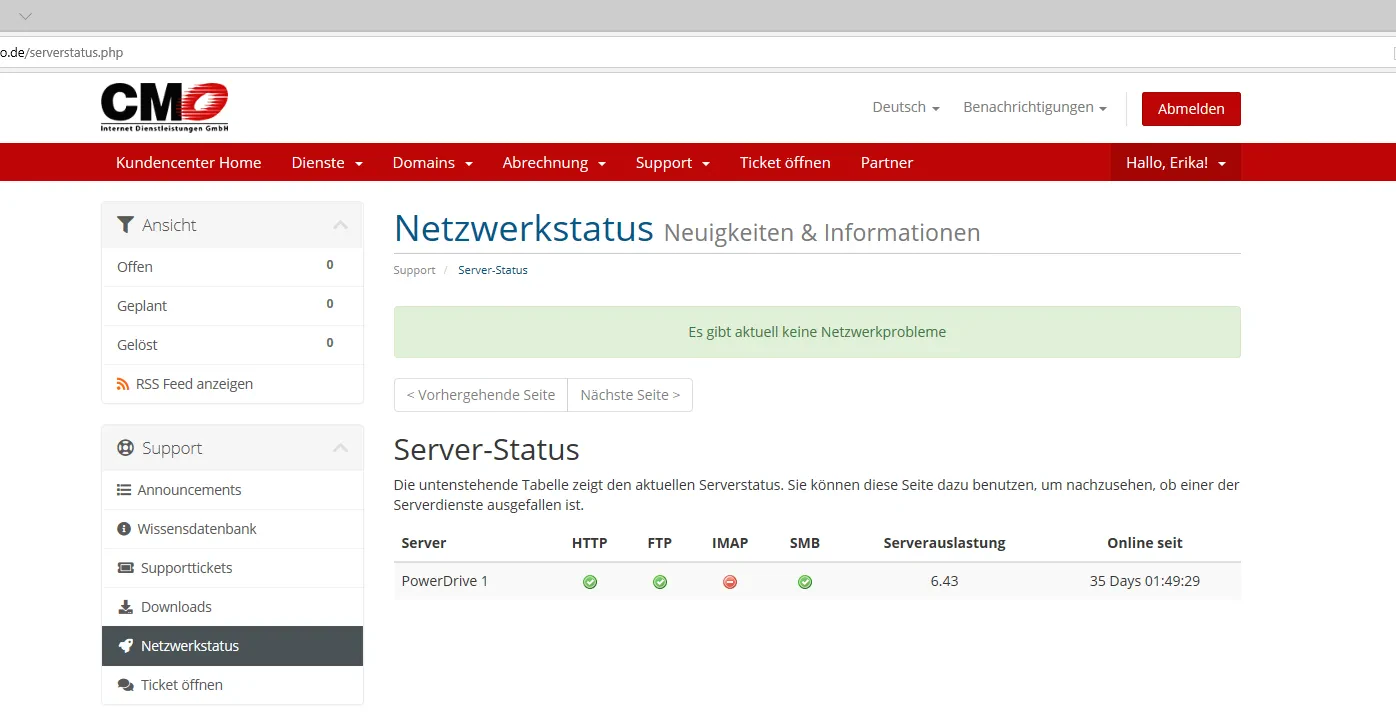Click the PowerDrive 1 server cell
1396x726 pixels.
445,581
